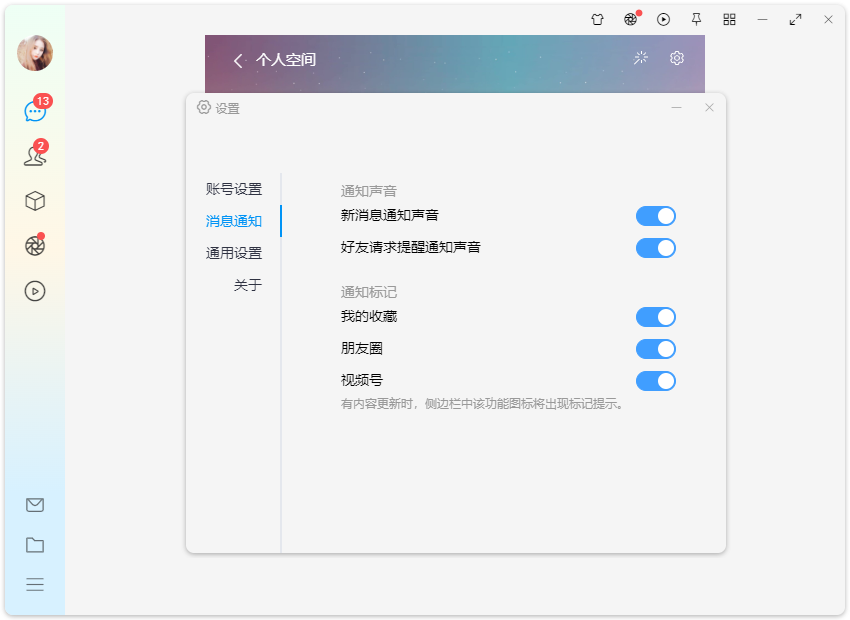Click the sparkle icon in 个人空间 header
The height and width of the screenshot is (620, 850).
(641, 57)
